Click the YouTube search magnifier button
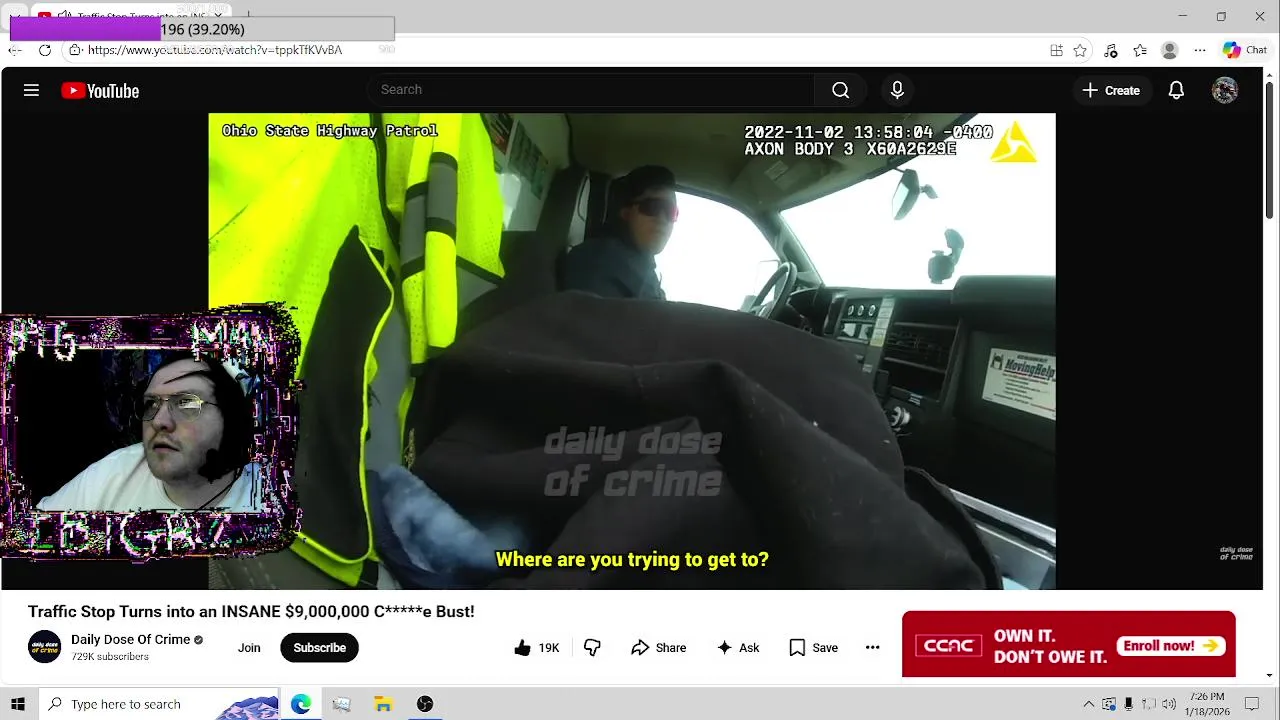The width and height of the screenshot is (1280, 720). pyautogui.click(x=840, y=90)
